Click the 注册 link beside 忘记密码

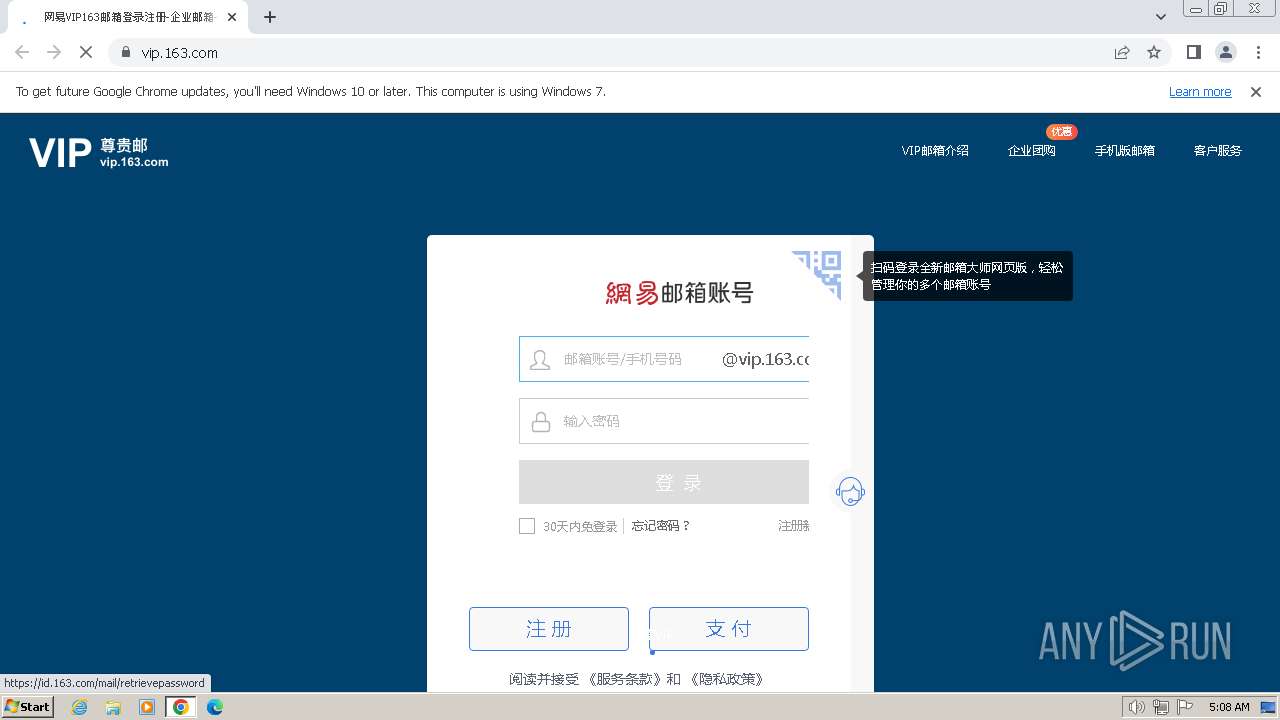[x=794, y=526]
